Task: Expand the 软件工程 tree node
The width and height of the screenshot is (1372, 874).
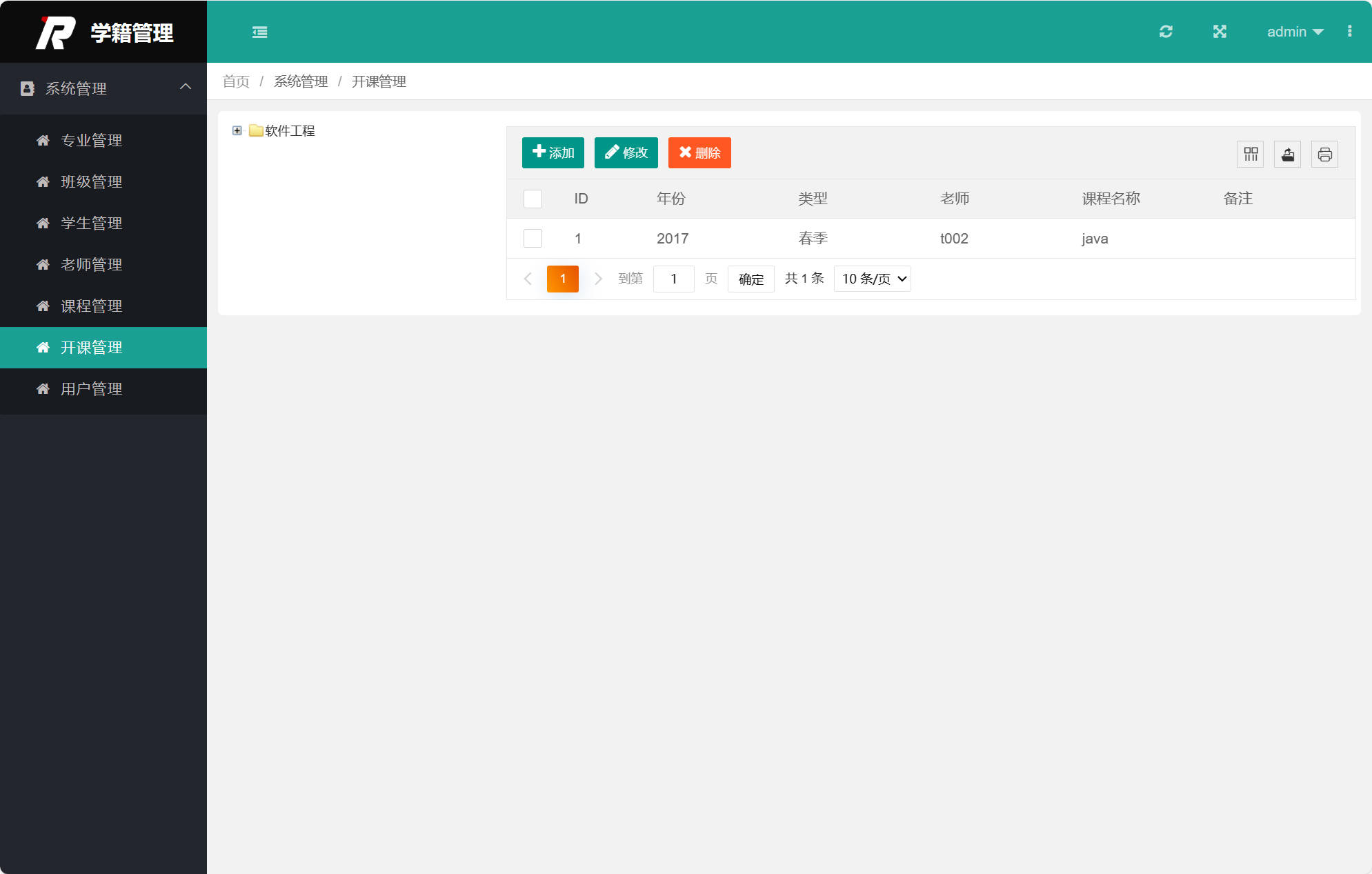Action: pyautogui.click(x=237, y=130)
